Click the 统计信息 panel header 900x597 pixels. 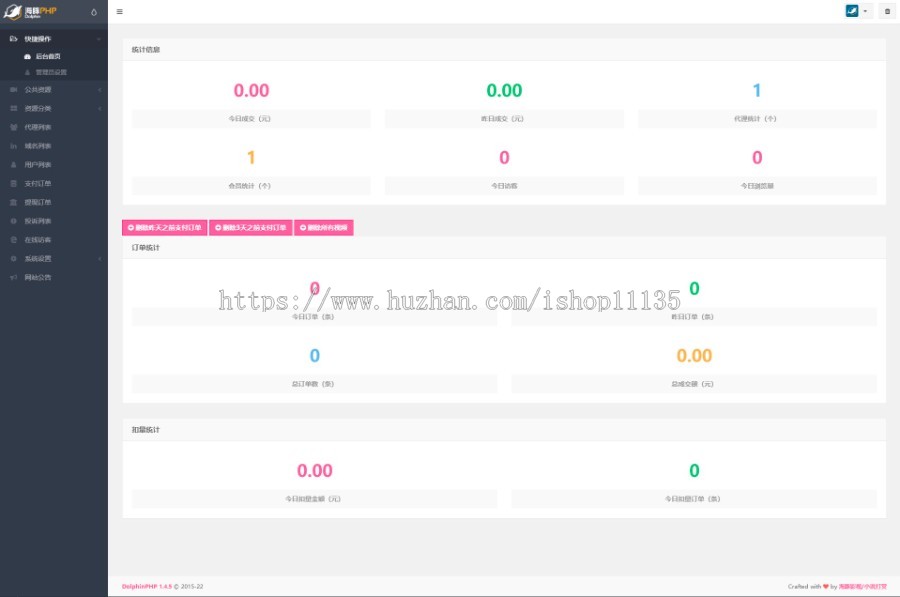coord(504,50)
